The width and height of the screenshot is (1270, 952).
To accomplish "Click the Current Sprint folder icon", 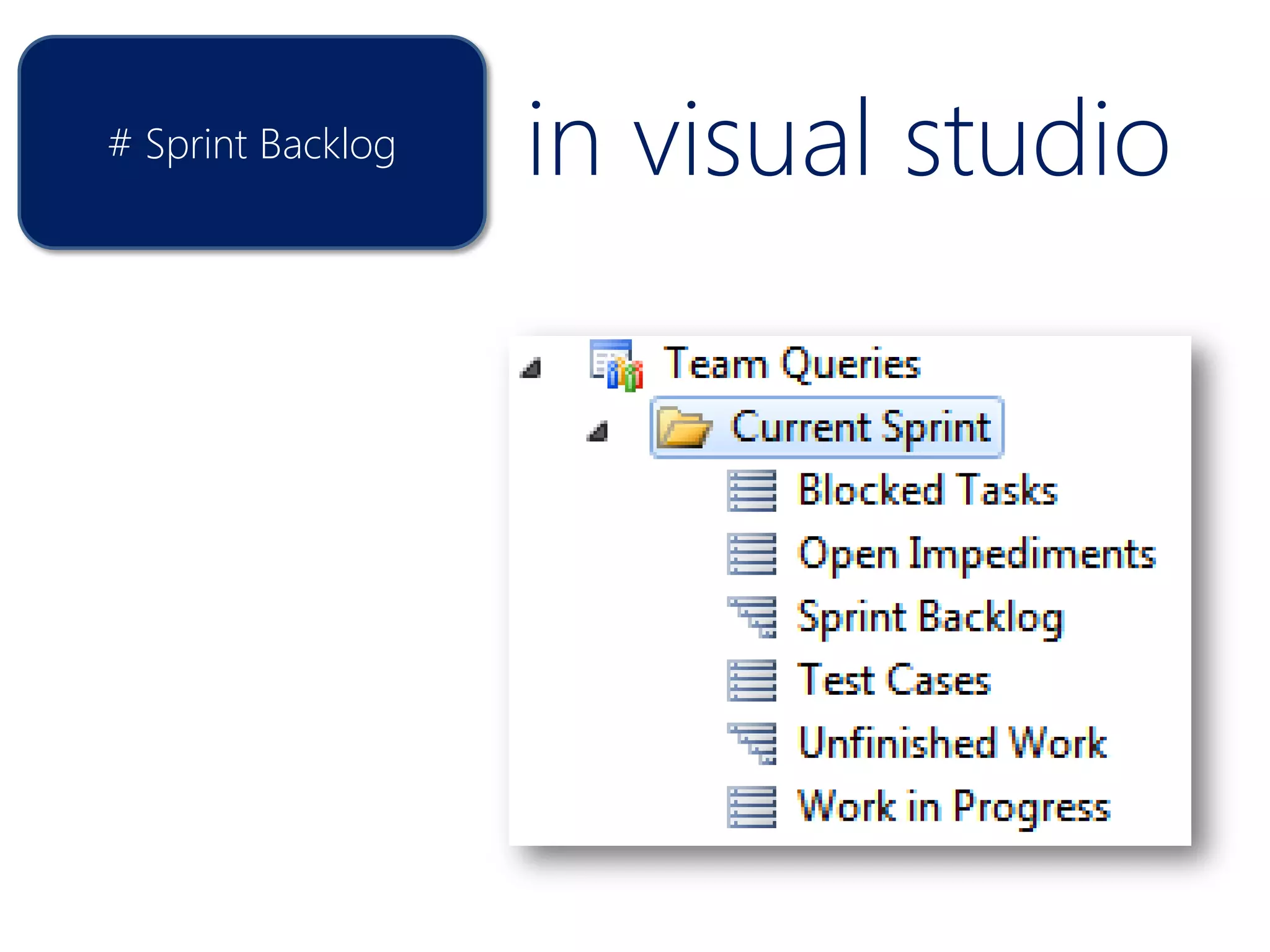I will 684,428.
